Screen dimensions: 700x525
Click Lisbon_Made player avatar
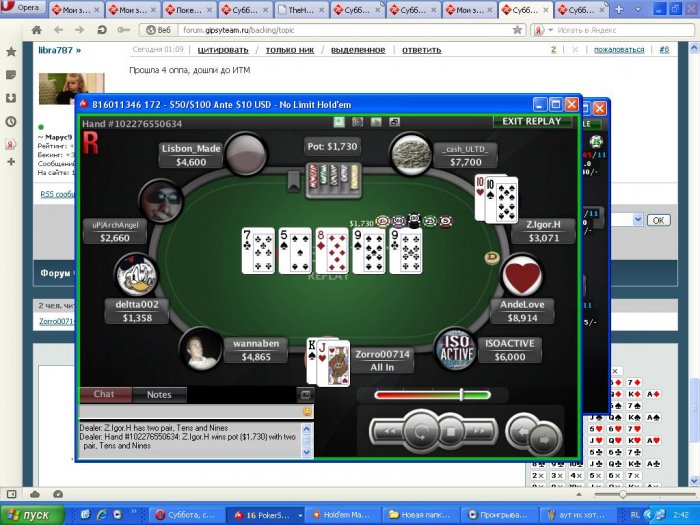click(246, 154)
